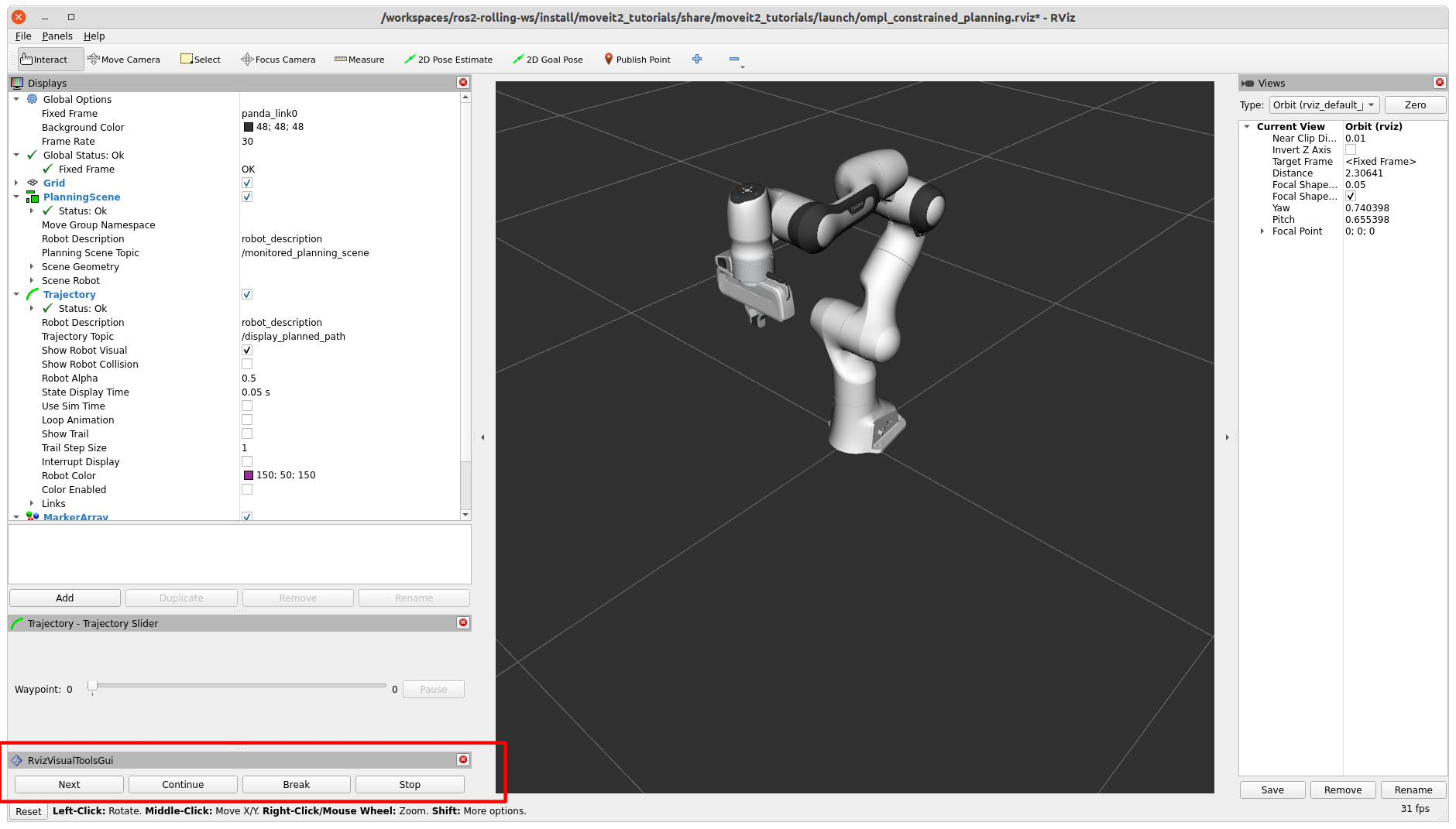This screenshot has width=1456, height=829.
Task: Enable the Loop Animation checkbox
Action: (x=247, y=420)
